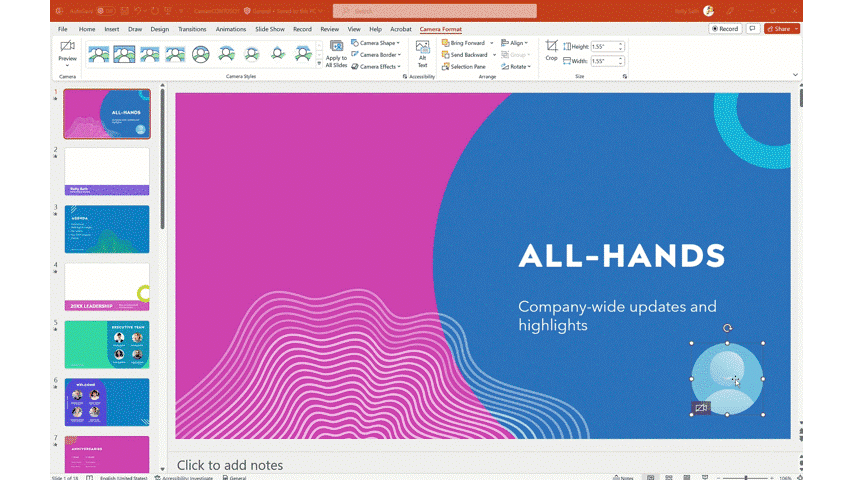
Task: Click camera toggle icon on cameo object
Action: [701, 408]
